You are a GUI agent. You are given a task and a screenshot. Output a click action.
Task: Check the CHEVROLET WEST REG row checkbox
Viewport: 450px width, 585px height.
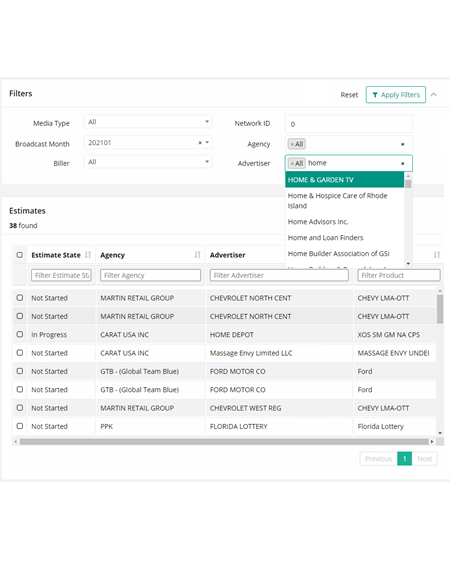click(x=20, y=408)
